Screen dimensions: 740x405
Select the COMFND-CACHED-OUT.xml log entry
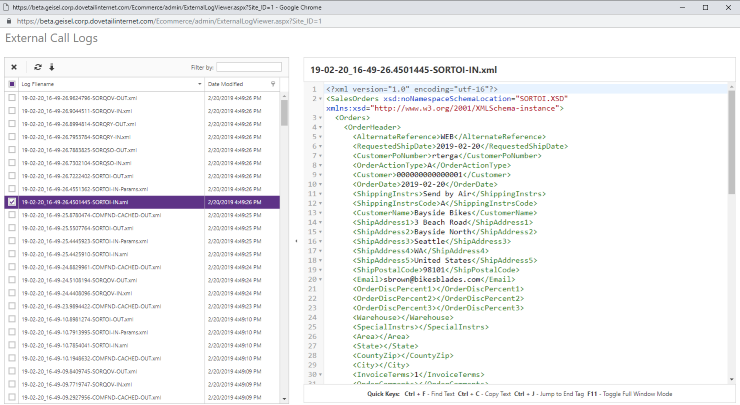pyautogui.click(x=90, y=214)
